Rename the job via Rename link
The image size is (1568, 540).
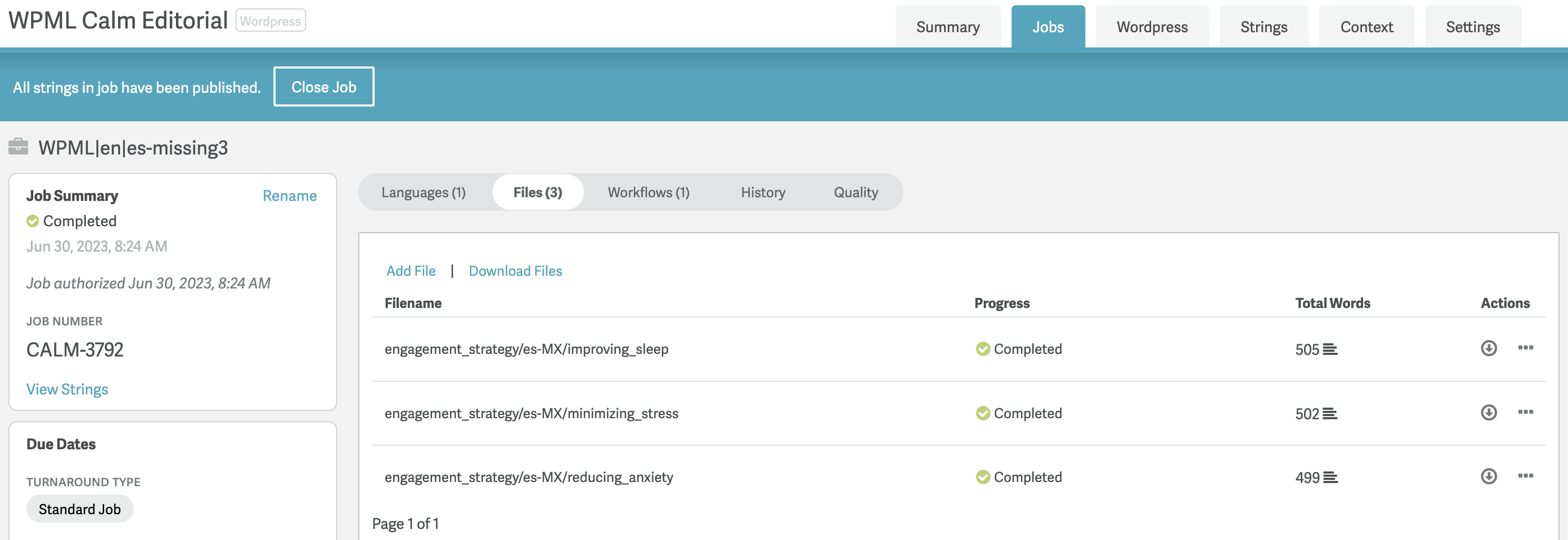click(289, 196)
